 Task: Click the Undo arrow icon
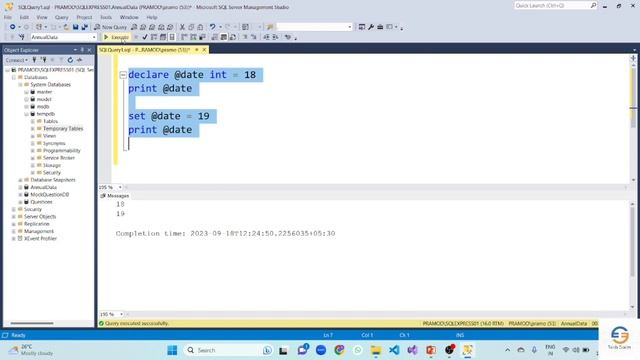pos(212,27)
